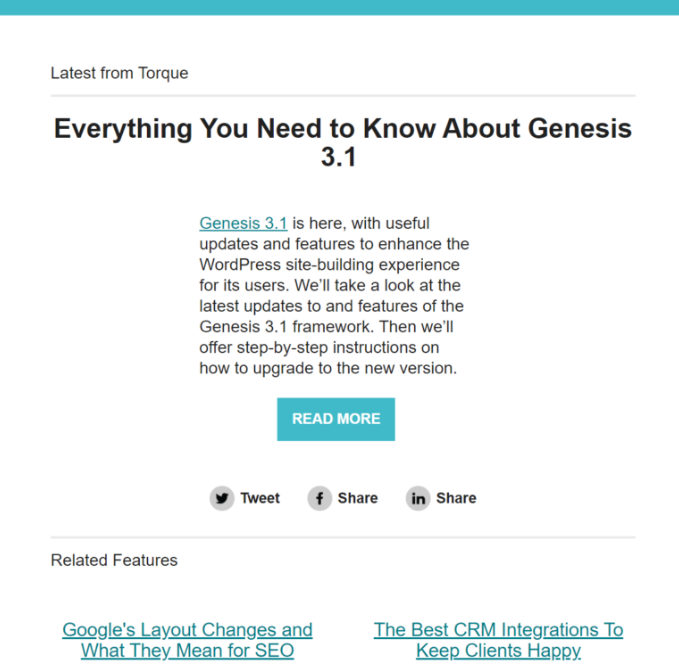This screenshot has width=679, height=671.
Task: Click the Share label beside LinkedIn icon
Action: coord(456,498)
